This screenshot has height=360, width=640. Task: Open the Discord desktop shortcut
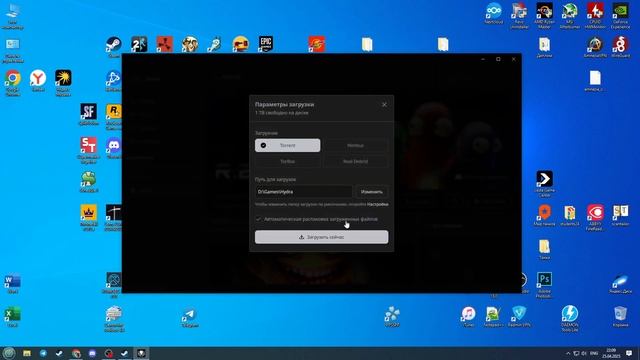click(113, 148)
